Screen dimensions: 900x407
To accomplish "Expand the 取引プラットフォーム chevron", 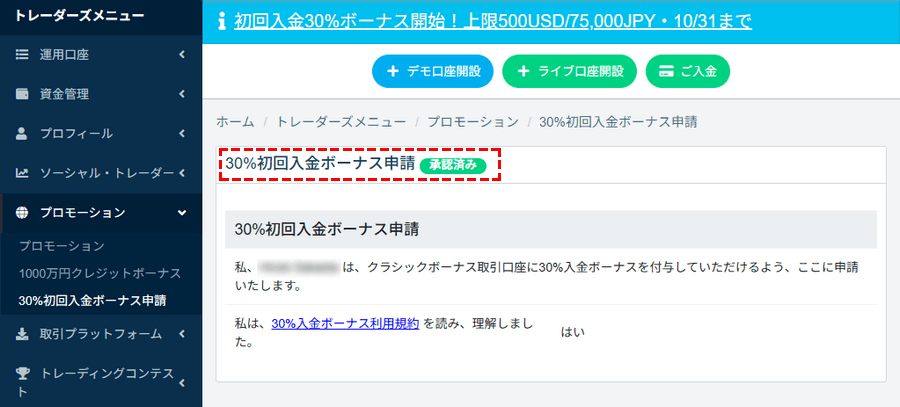I will tap(181, 334).
